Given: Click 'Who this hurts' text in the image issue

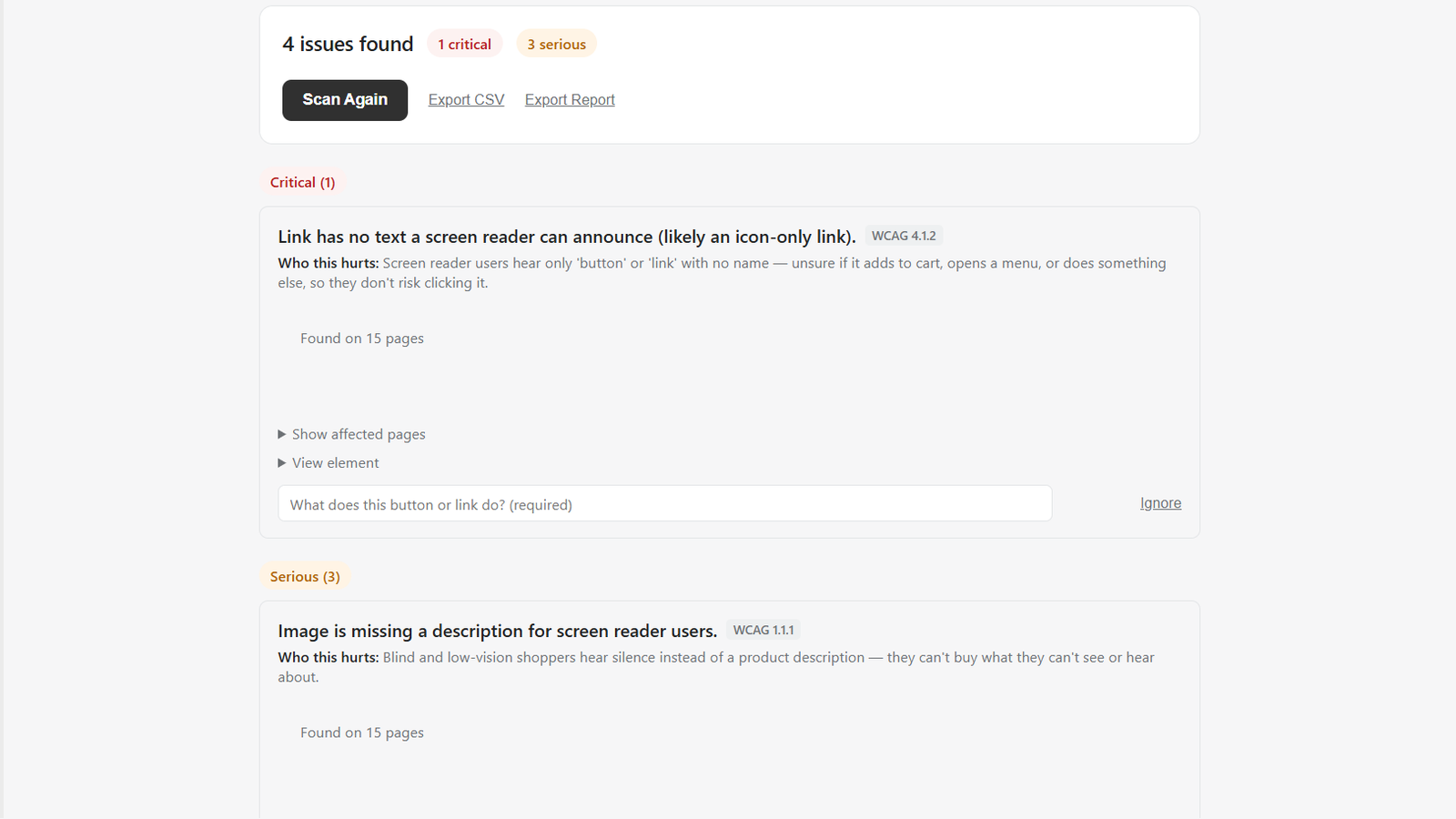Looking at the screenshot, I should click(328, 657).
